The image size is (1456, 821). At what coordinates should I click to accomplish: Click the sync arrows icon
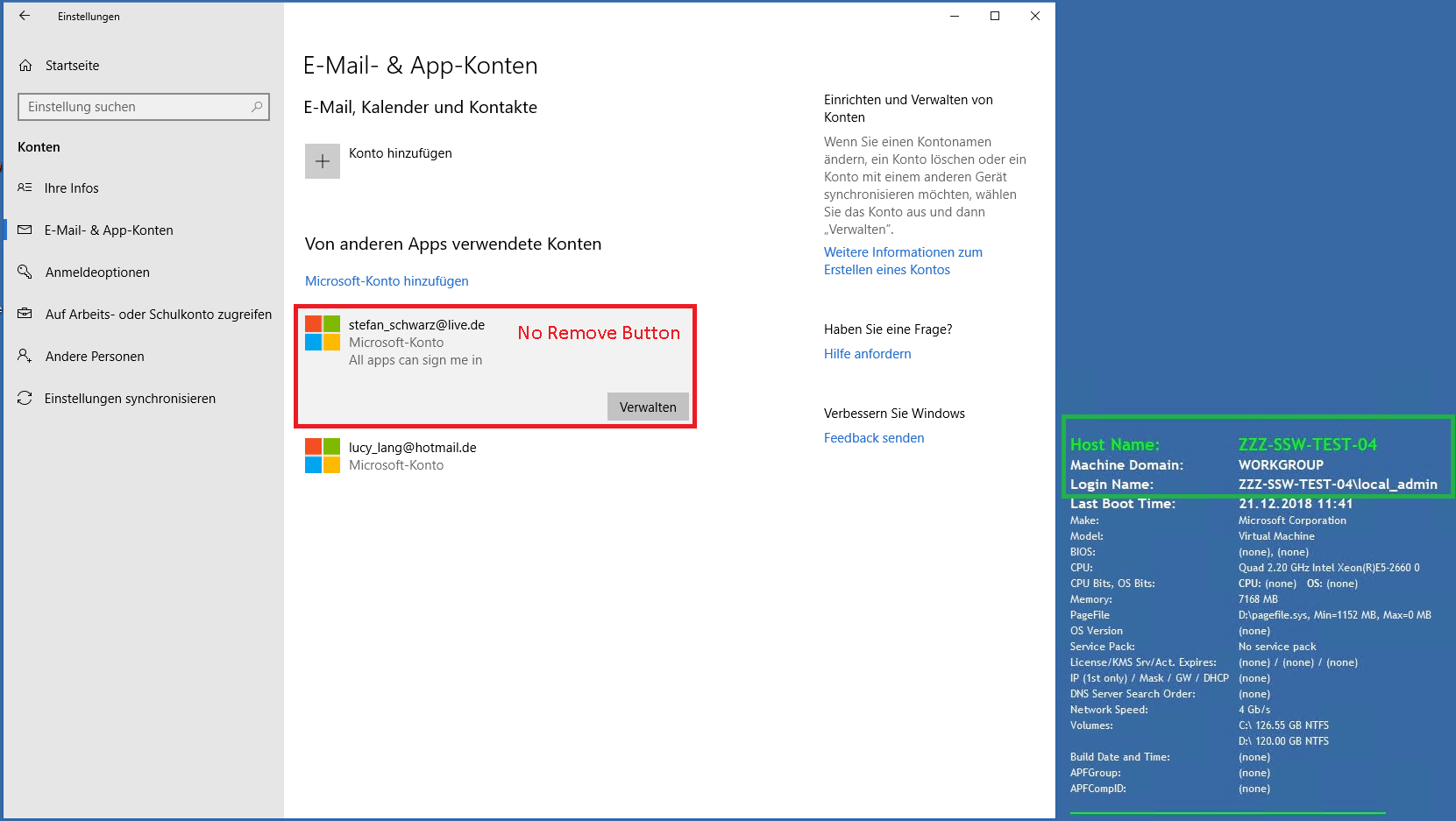25,398
